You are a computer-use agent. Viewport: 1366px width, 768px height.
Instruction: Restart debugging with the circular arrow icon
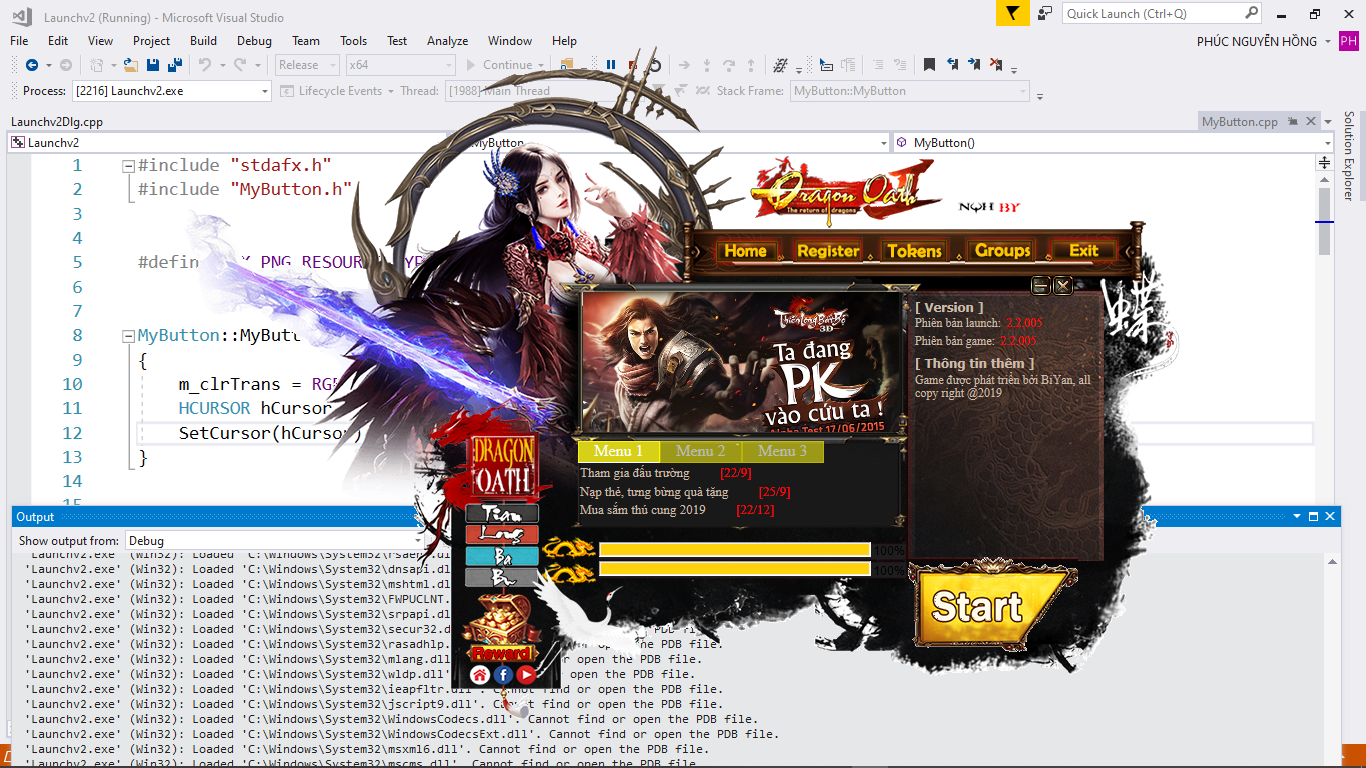(655, 65)
